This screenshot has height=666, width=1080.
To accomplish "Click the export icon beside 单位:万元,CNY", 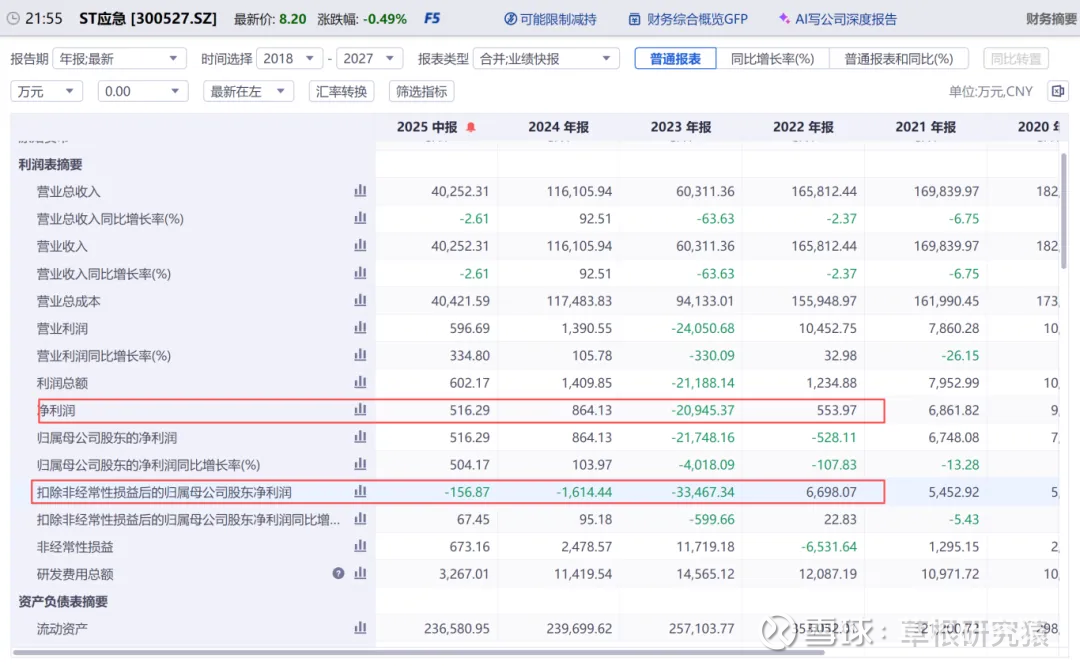I will tap(1057, 91).
